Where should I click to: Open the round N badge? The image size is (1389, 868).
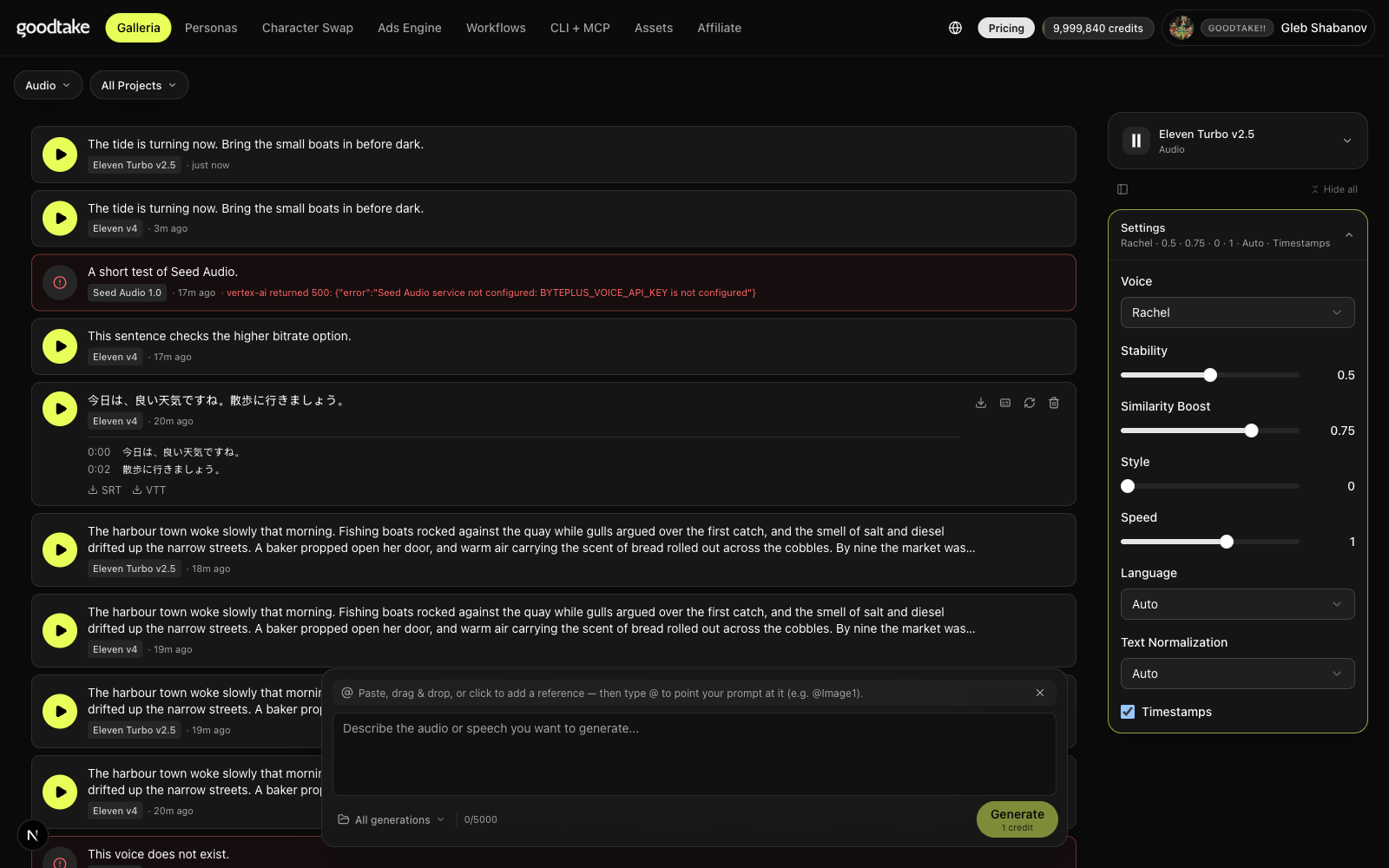tap(32, 836)
